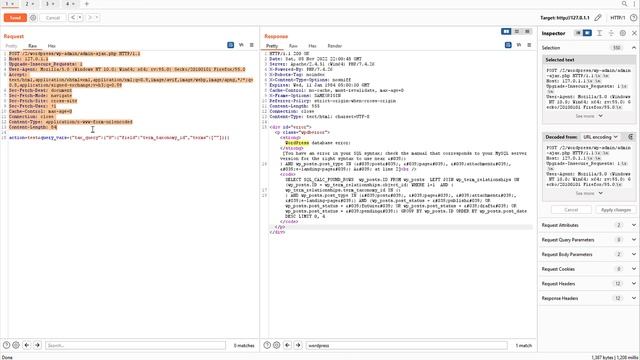The width and height of the screenshot is (640, 360).
Task: Toggle Response message actions blue icon
Action: 508,45
